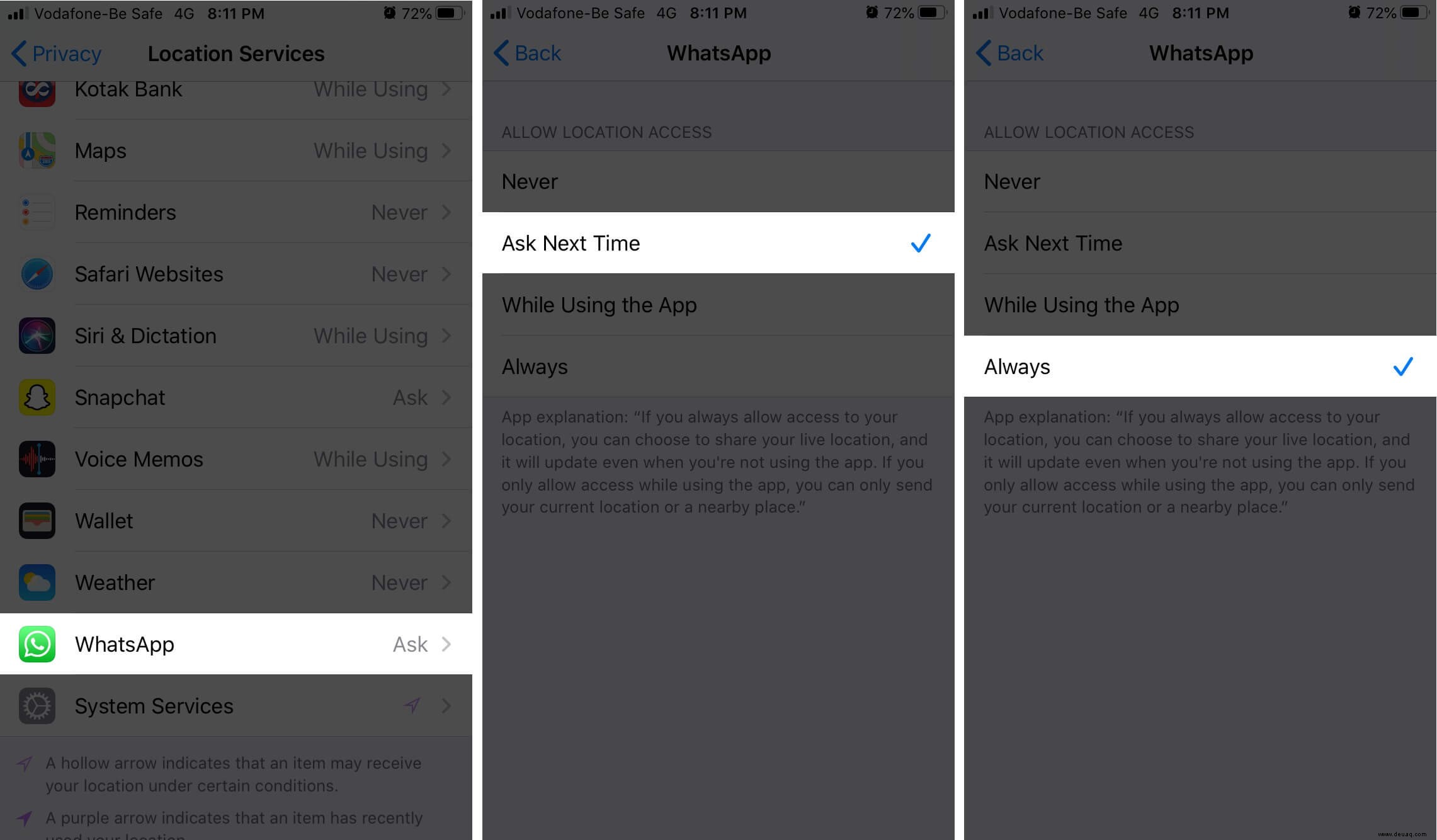
Task: Expand WhatsApp location settings row
Action: click(x=236, y=643)
